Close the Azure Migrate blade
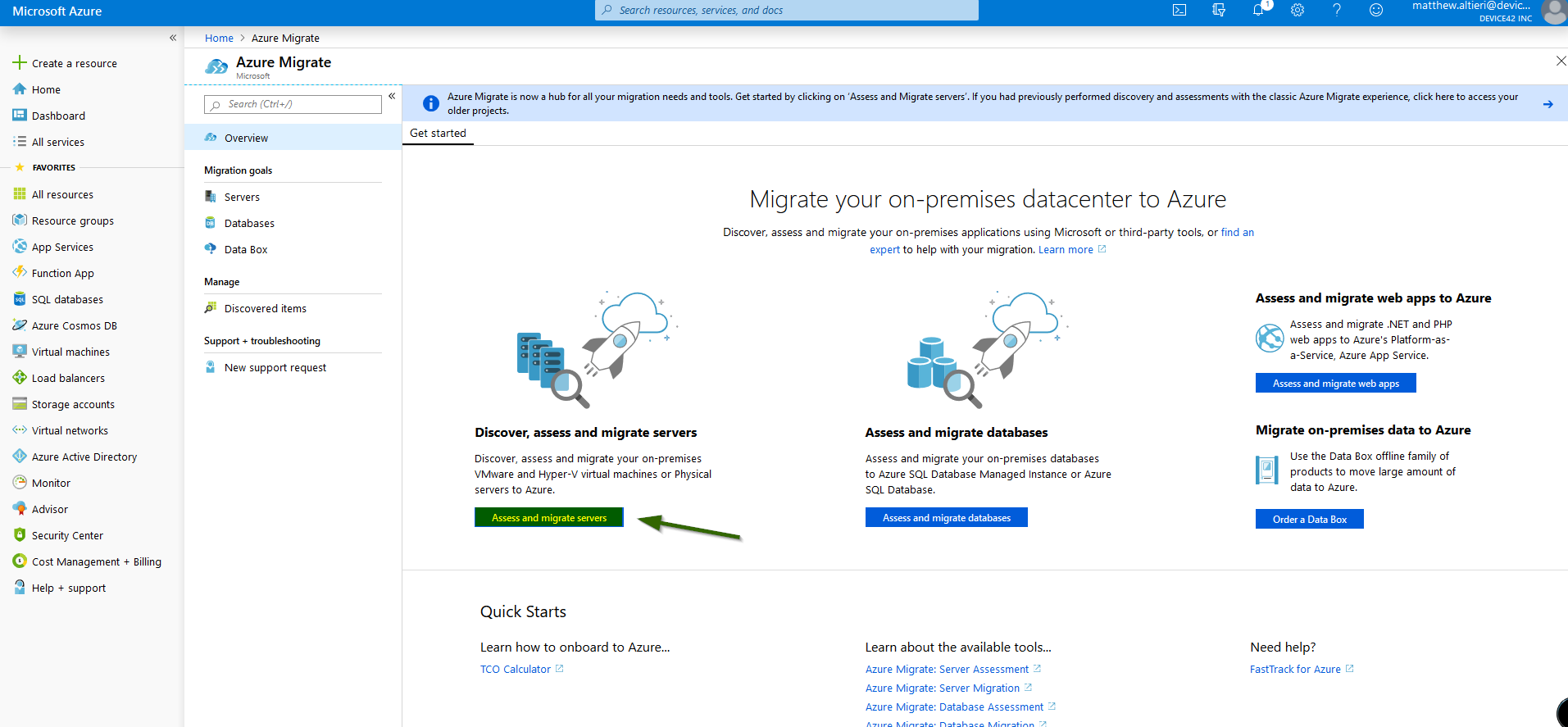The height and width of the screenshot is (727, 1568). [1561, 61]
